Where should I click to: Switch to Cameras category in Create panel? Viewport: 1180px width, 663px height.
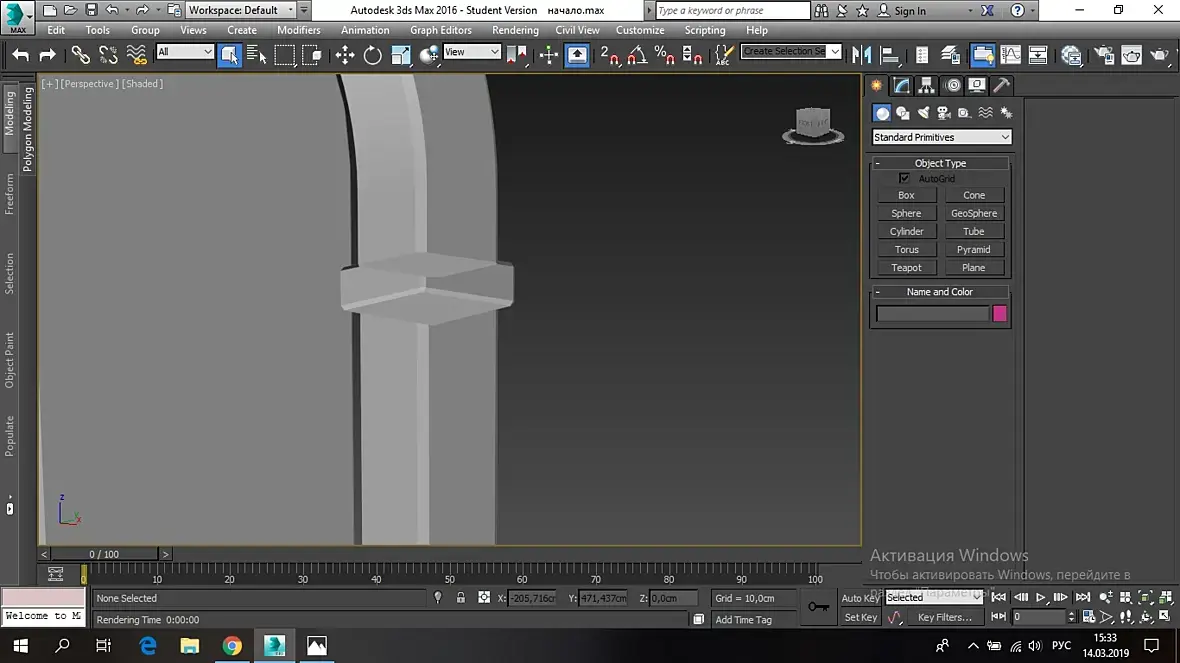click(944, 113)
